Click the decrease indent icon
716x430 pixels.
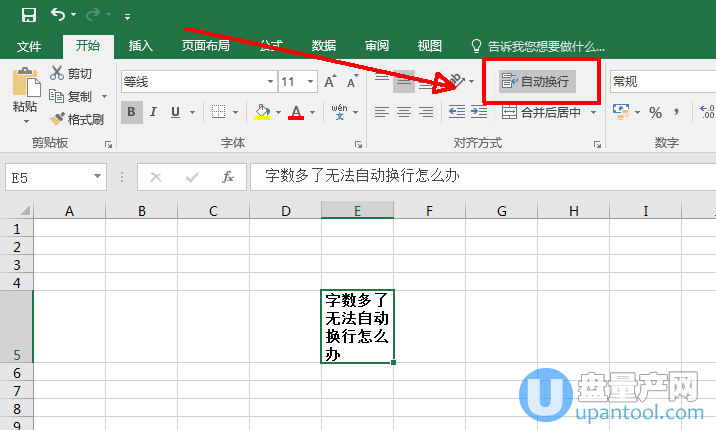coord(458,112)
